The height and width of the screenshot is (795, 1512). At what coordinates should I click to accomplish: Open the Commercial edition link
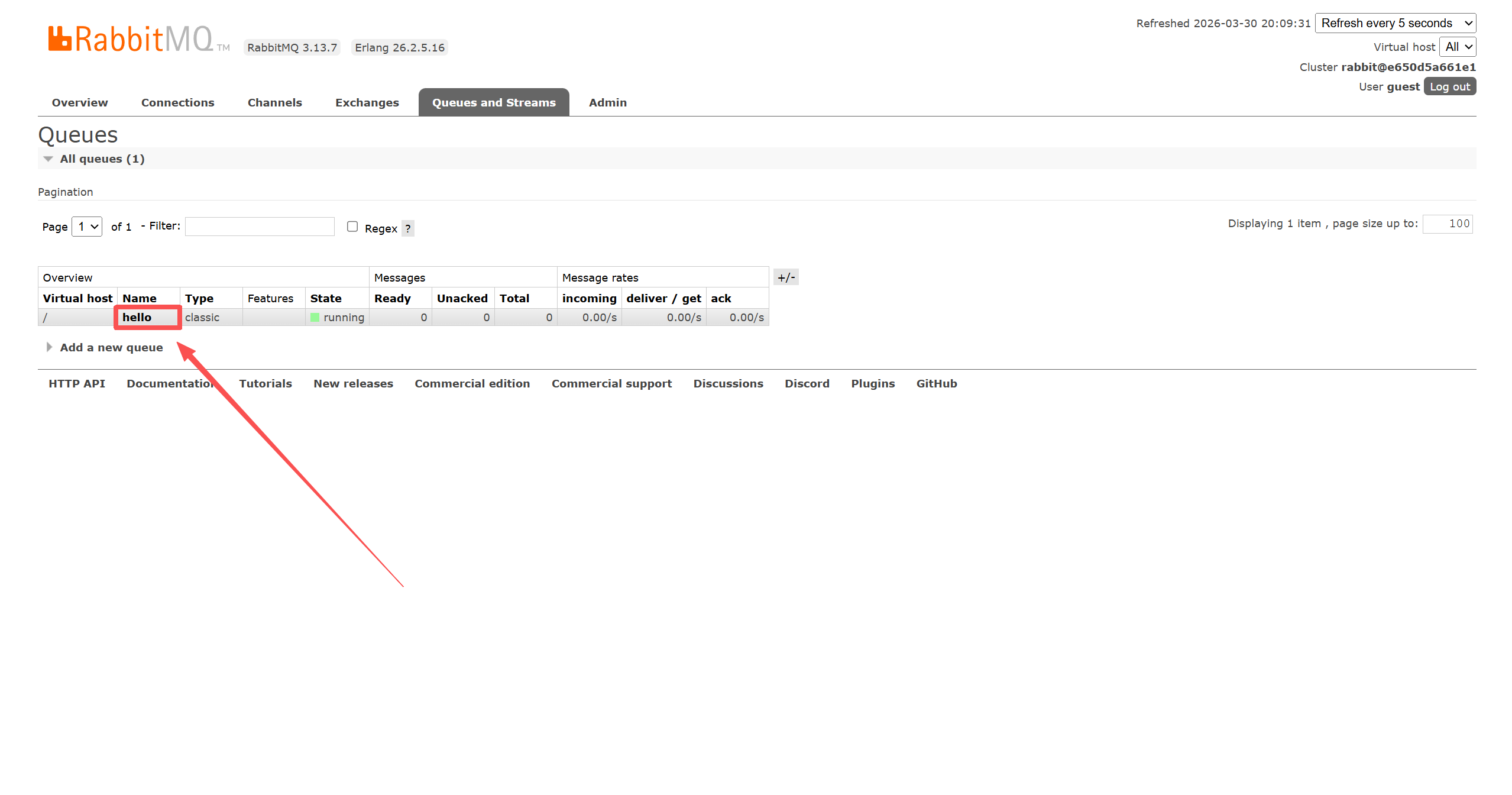472,383
